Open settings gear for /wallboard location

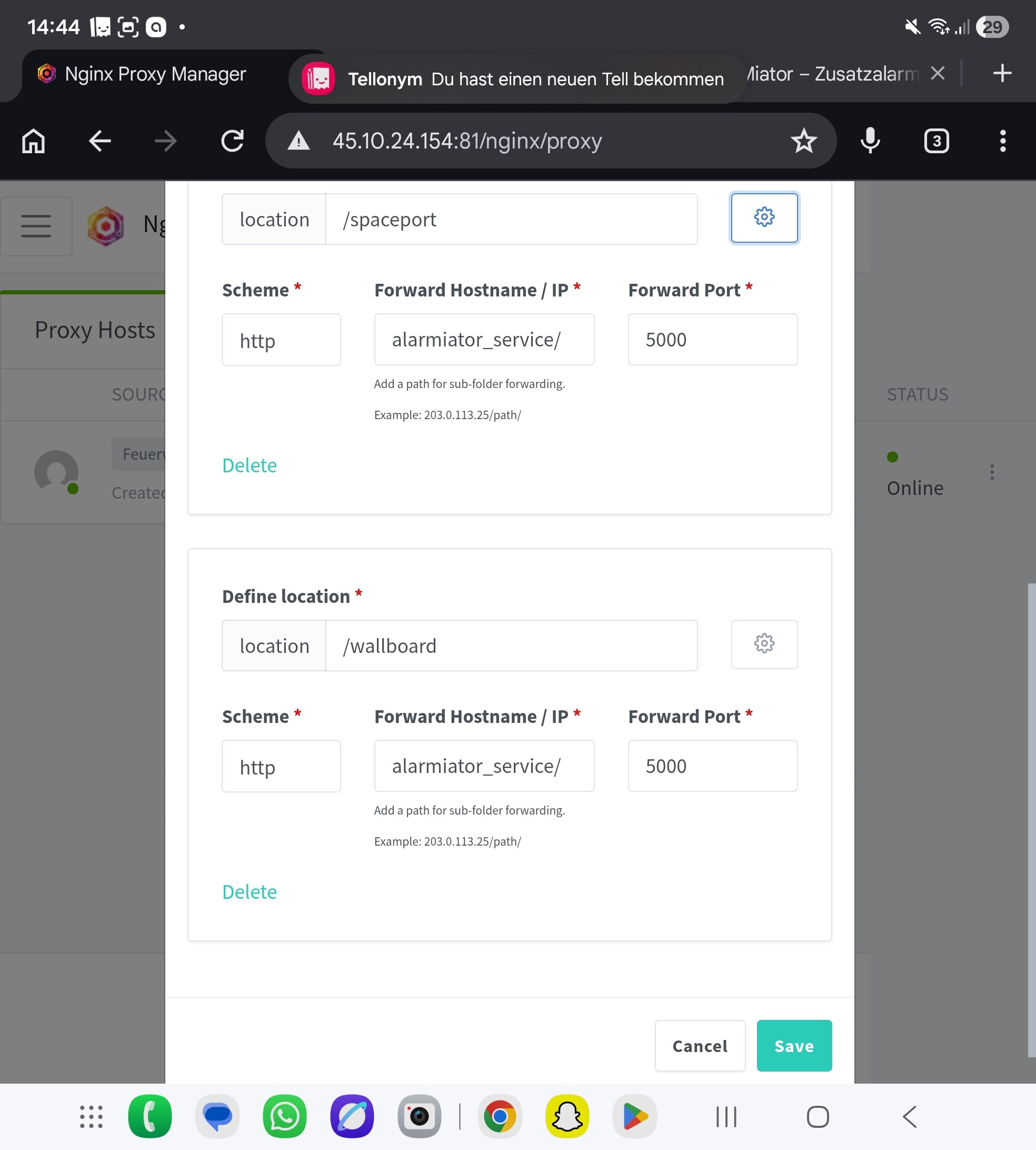pyautogui.click(x=764, y=644)
